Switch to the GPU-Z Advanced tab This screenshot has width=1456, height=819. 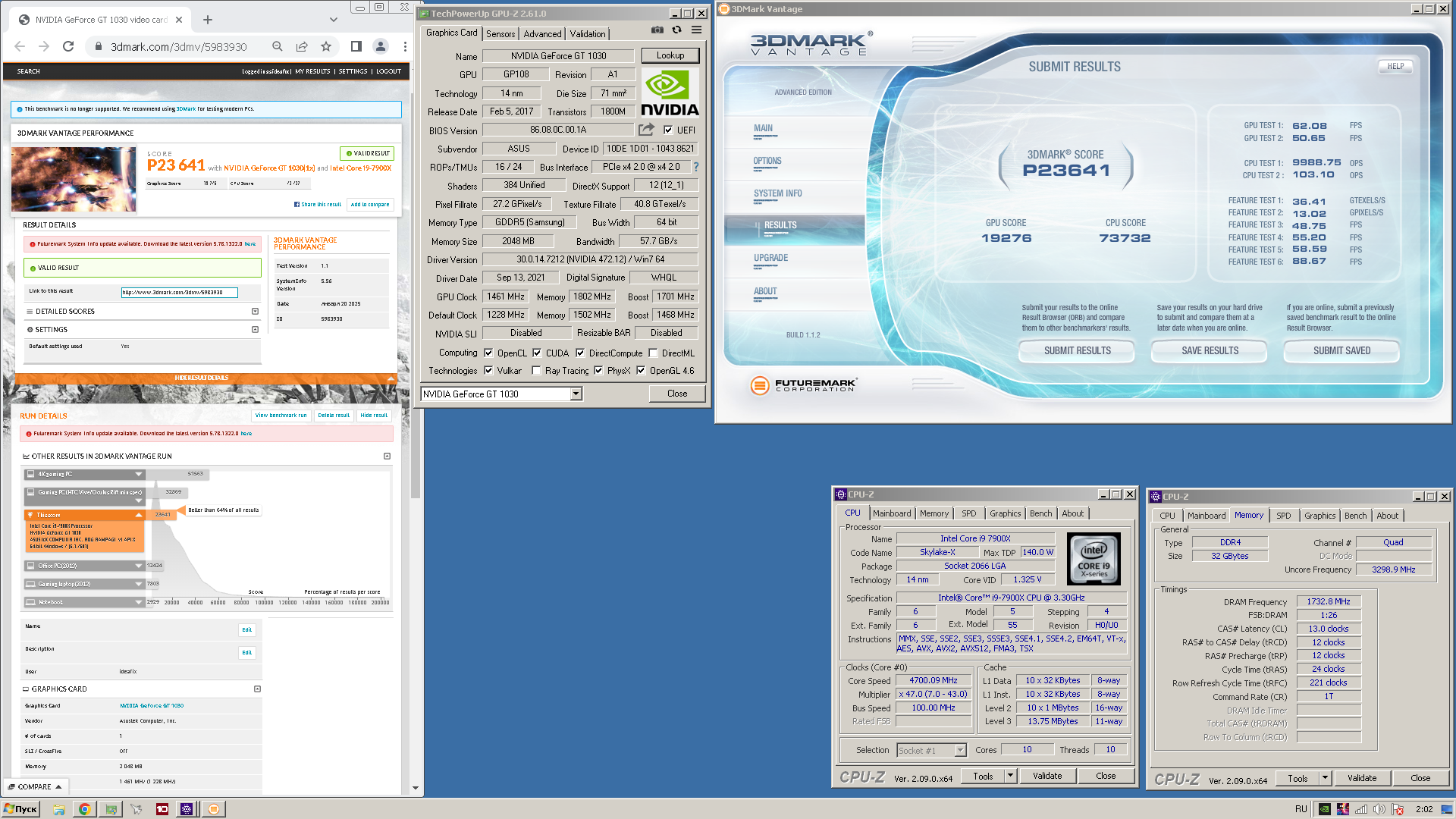coord(543,34)
